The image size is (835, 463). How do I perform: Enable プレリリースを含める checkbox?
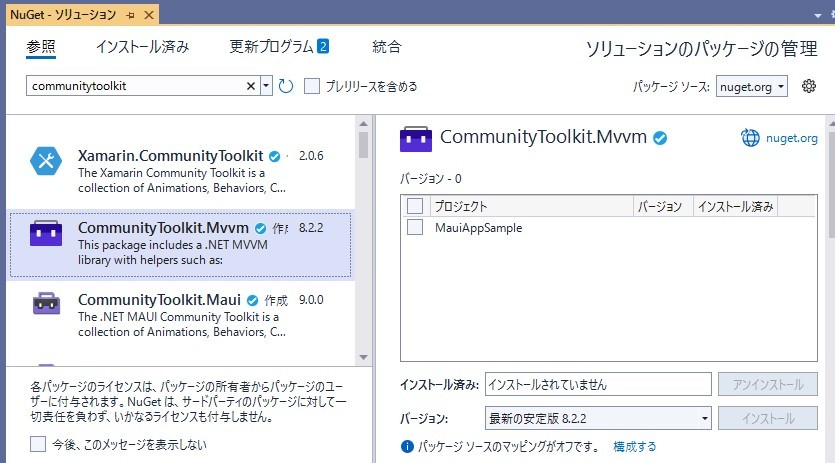(312, 86)
